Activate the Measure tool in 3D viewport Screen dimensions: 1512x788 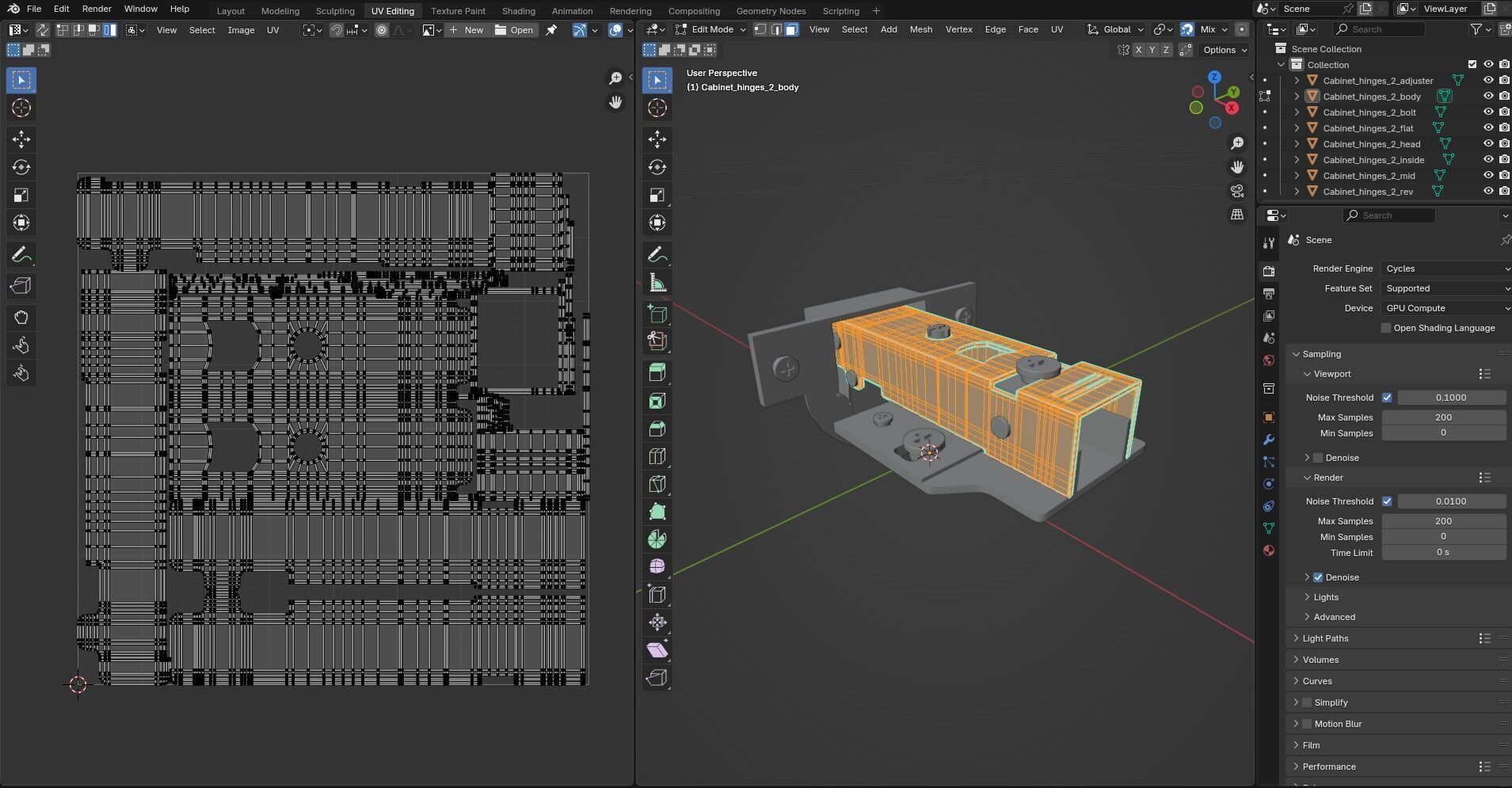coord(657,283)
